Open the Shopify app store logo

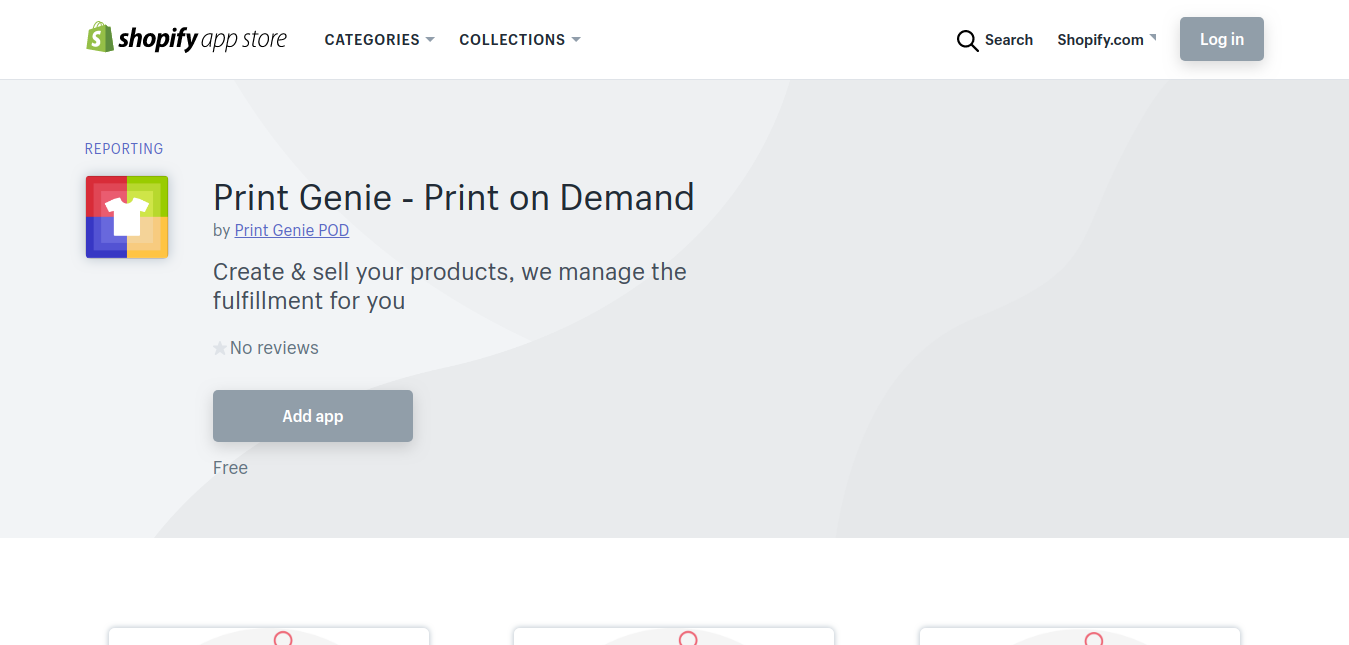[x=186, y=39]
